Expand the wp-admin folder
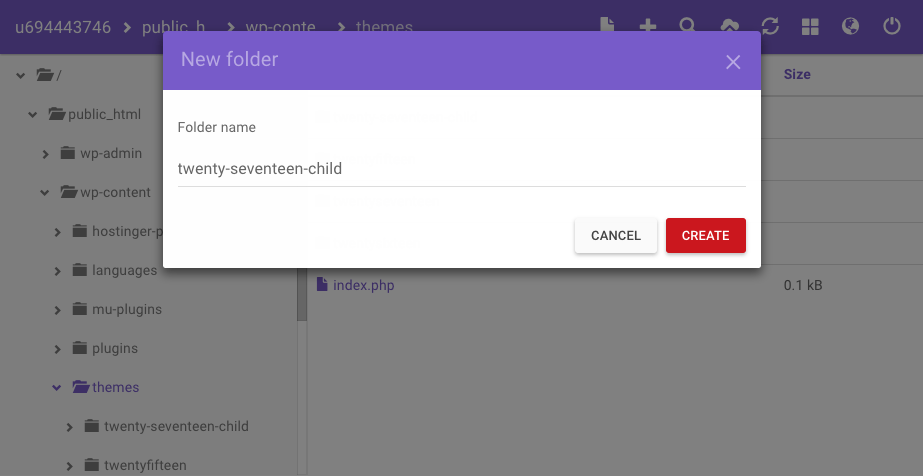Viewport: 923px width, 476px height. point(45,154)
